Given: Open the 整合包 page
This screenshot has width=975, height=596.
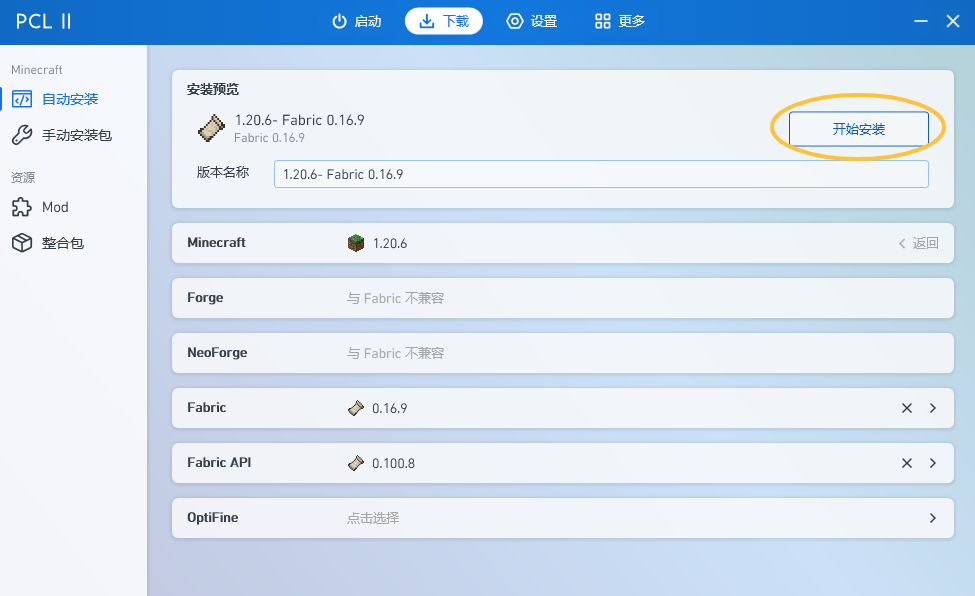Looking at the screenshot, I should pos(73,243).
